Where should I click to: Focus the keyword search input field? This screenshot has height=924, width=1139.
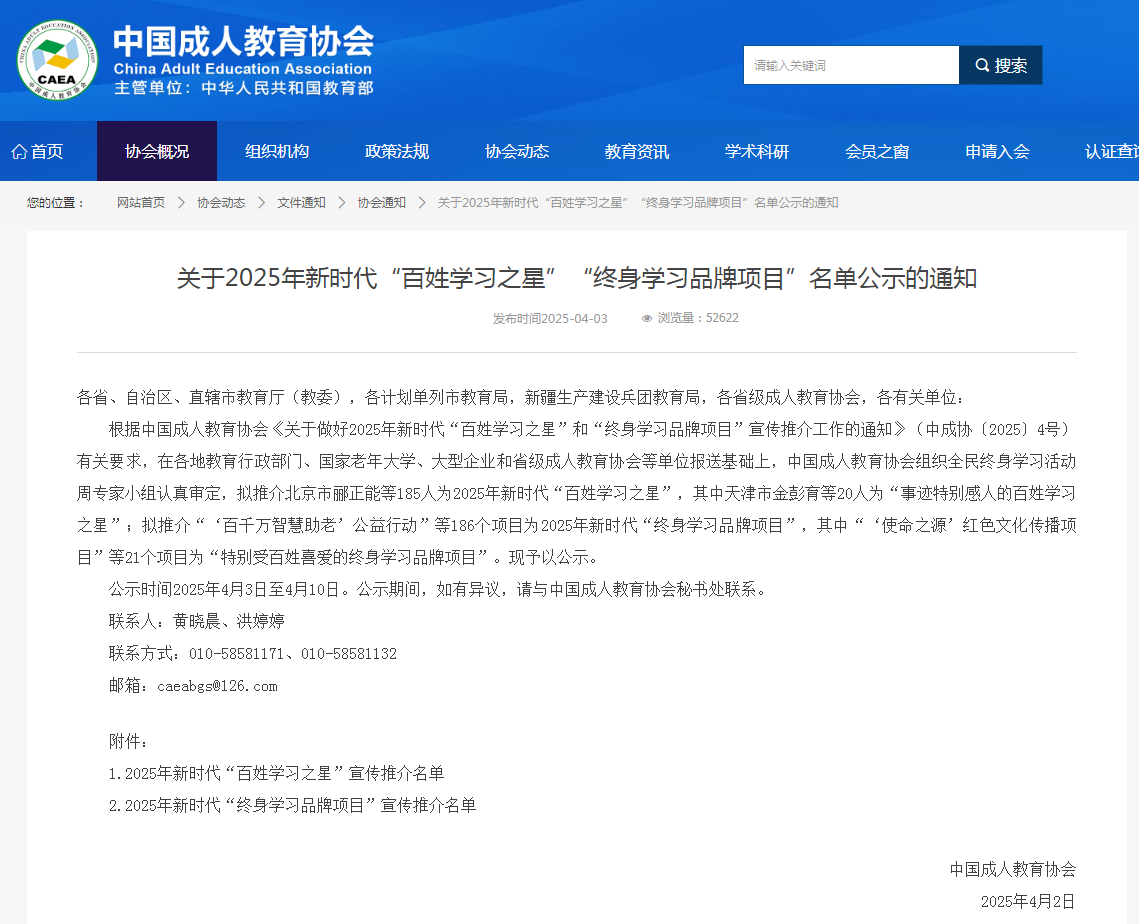coord(851,65)
